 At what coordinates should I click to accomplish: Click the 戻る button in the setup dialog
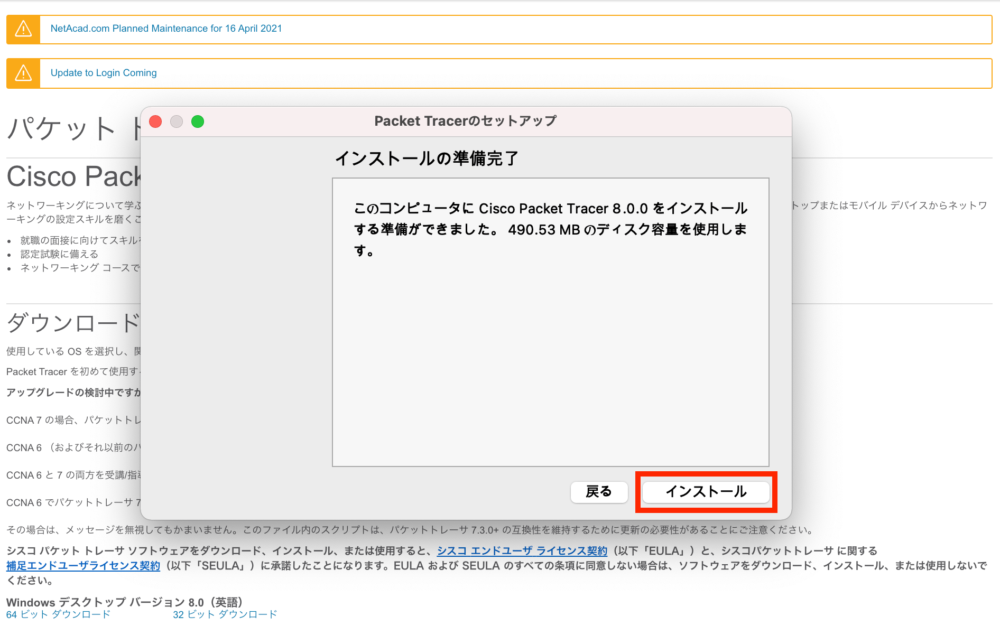pyautogui.click(x=599, y=492)
